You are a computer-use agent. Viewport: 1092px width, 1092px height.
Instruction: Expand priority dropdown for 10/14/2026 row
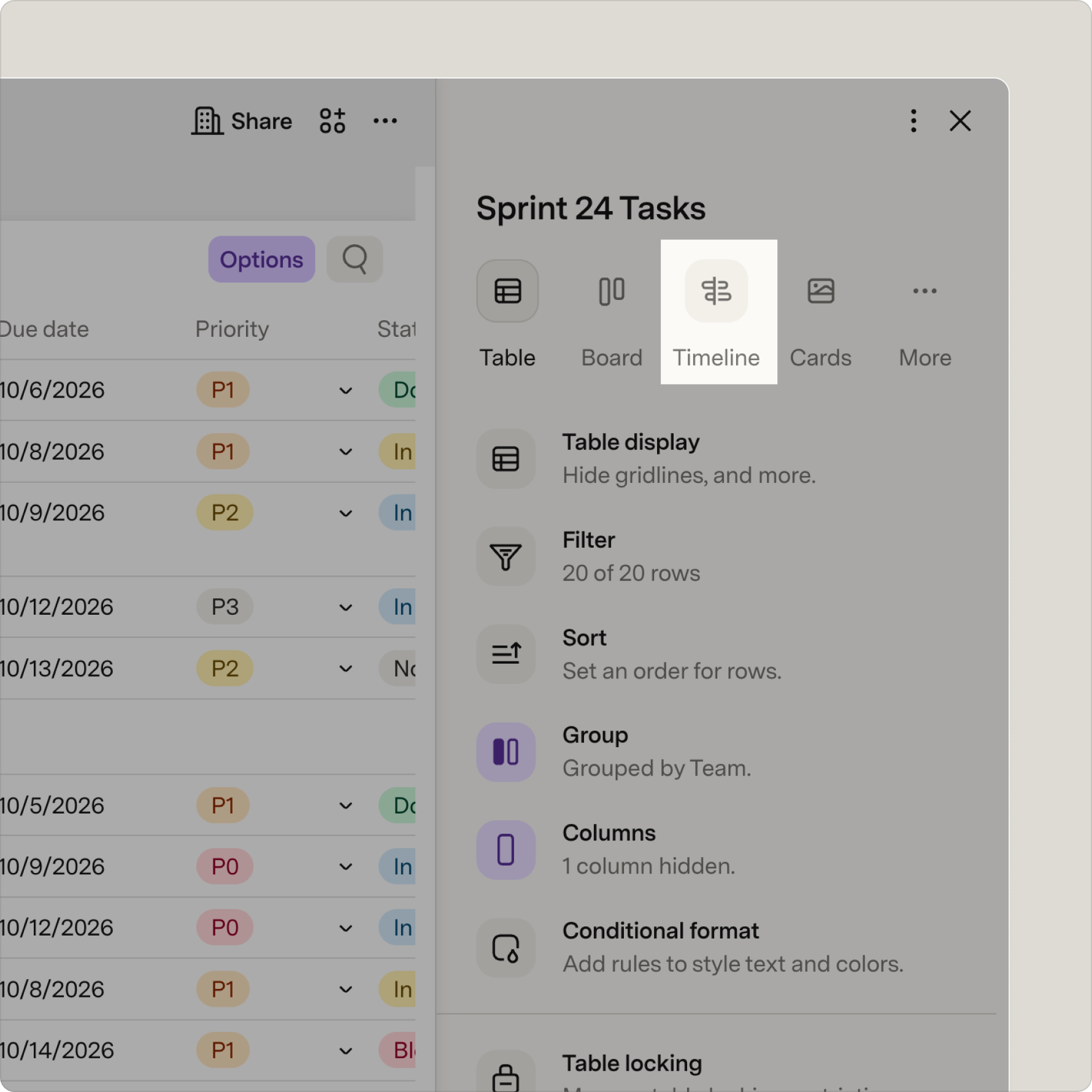(x=346, y=1051)
